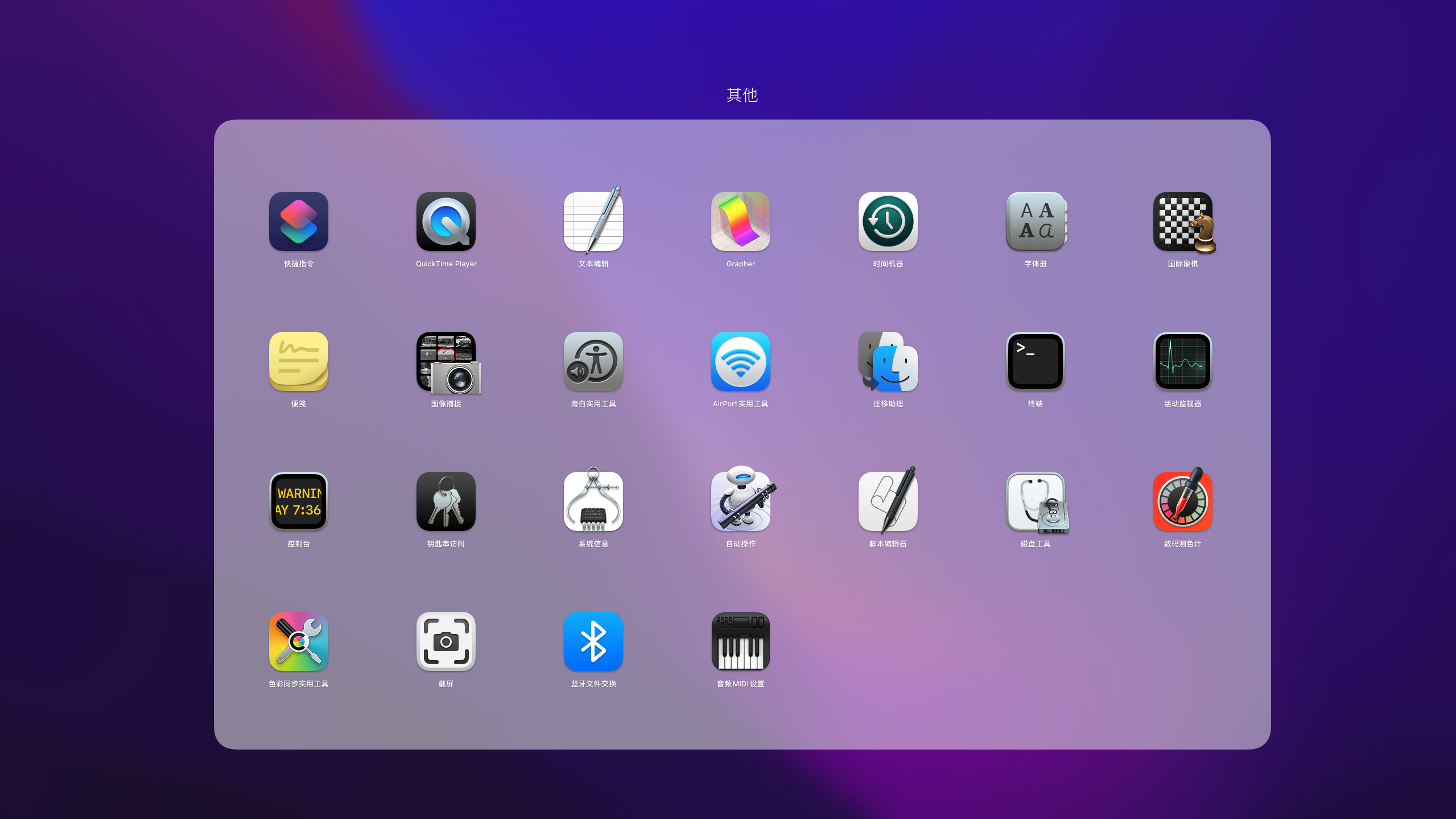The height and width of the screenshot is (819, 1456).
Task: Launch the Terminal (终端) app
Action: point(1036,361)
